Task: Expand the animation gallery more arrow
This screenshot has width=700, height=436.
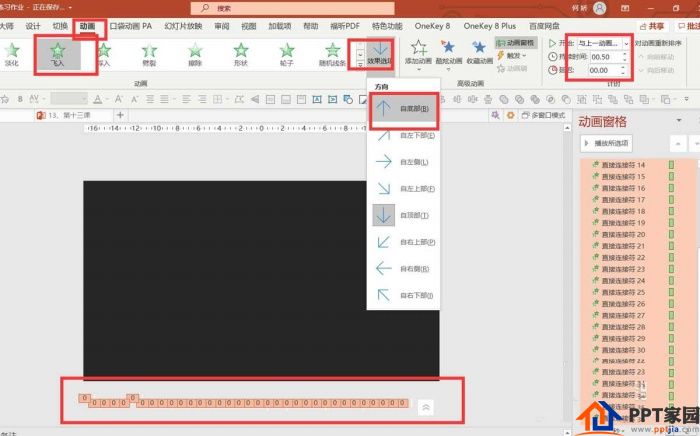Action: coord(360,64)
